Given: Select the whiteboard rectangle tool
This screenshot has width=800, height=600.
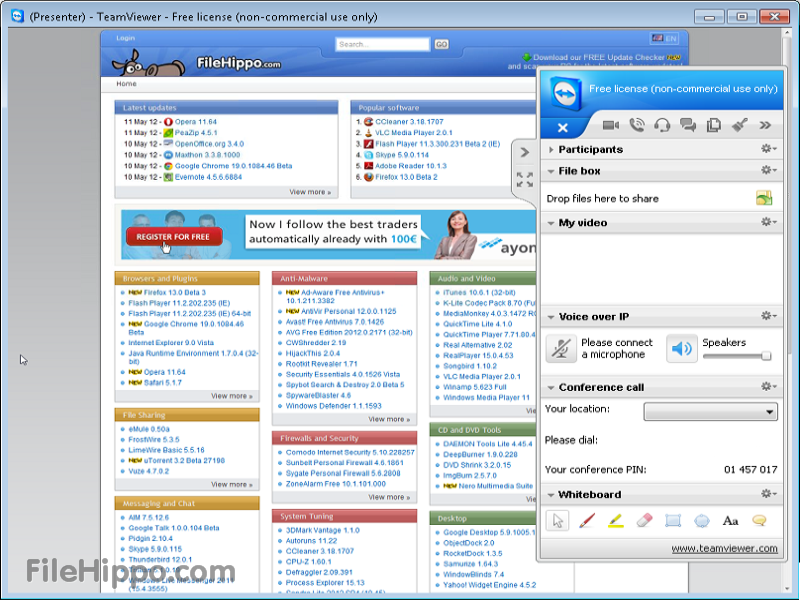Looking at the screenshot, I should [673, 521].
